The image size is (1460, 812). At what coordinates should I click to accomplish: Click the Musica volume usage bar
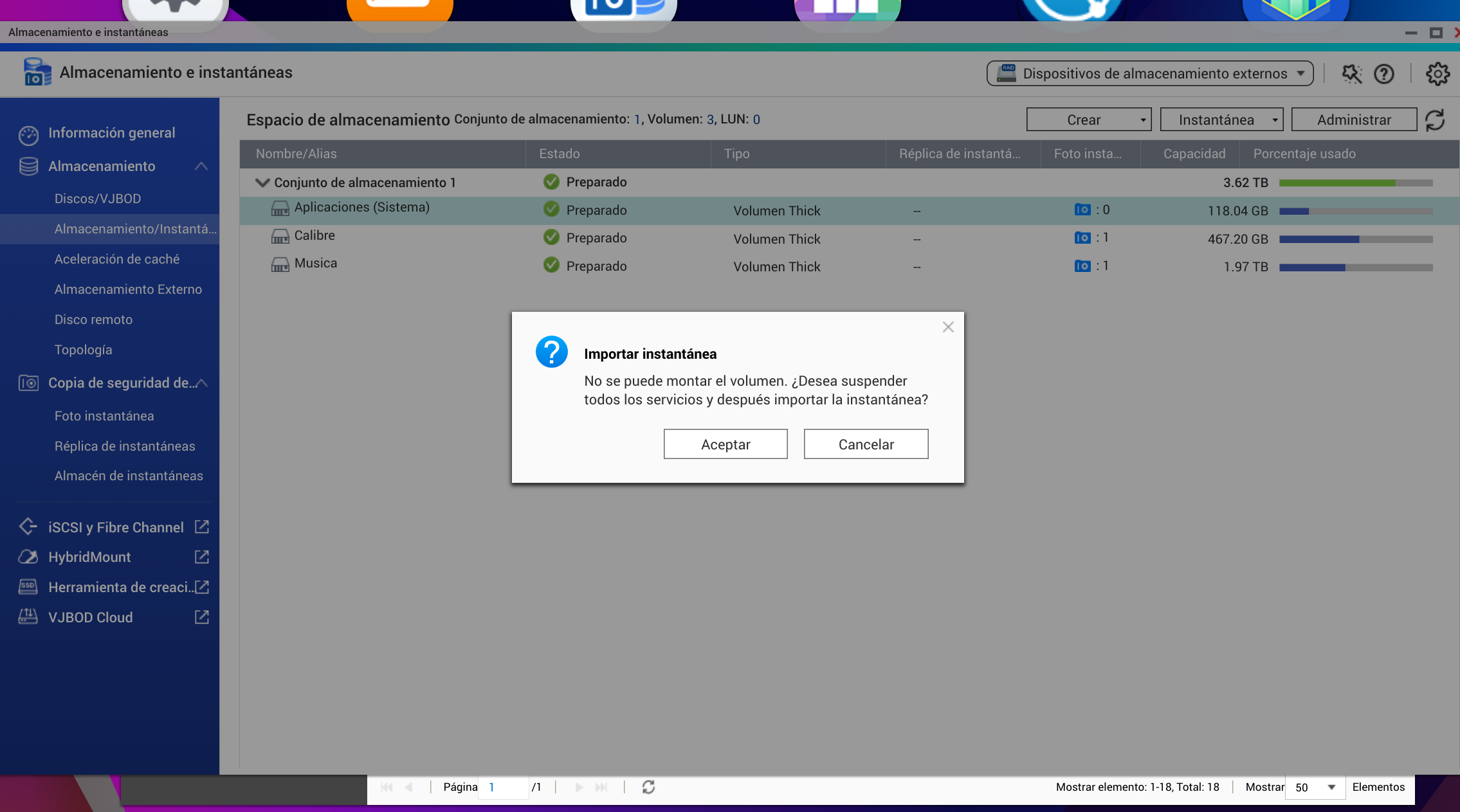[1355, 267]
